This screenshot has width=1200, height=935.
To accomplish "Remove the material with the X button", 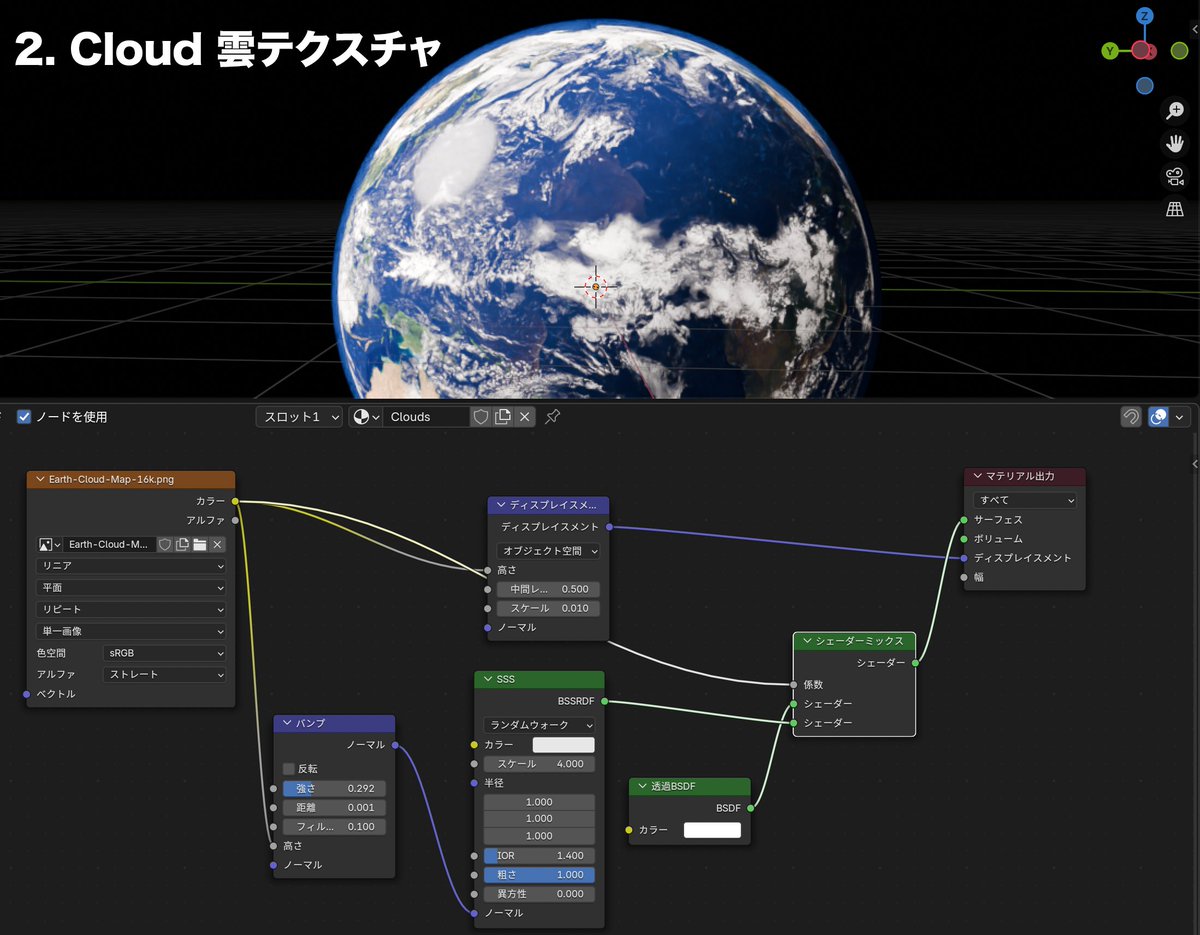I will (x=525, y=417).
